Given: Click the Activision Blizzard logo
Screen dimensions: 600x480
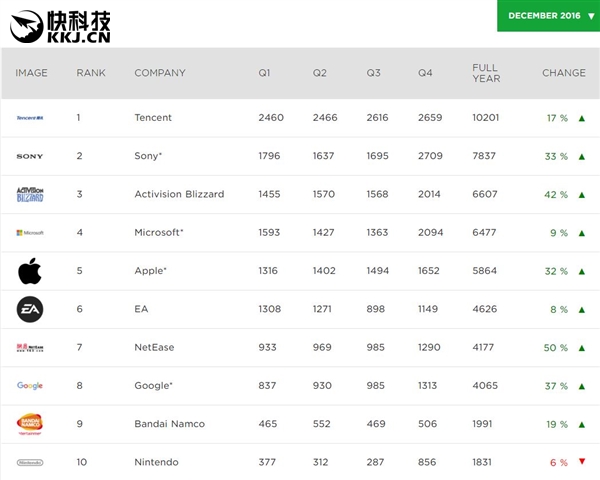Looking at the screenshot, I should pyautogui.click(x=30, y=194).
